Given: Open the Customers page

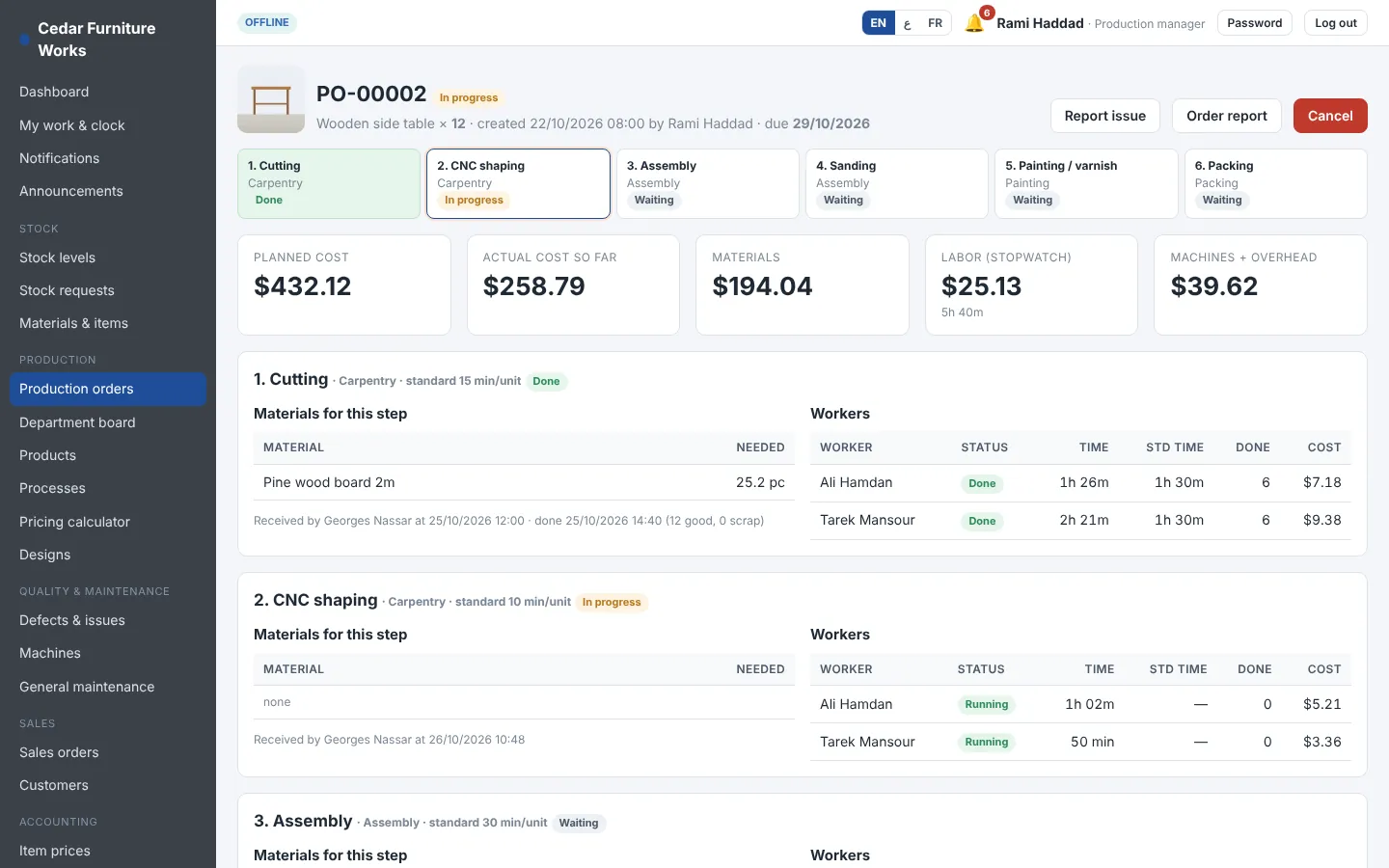Looking at the screenshot, I should (108, 785).
